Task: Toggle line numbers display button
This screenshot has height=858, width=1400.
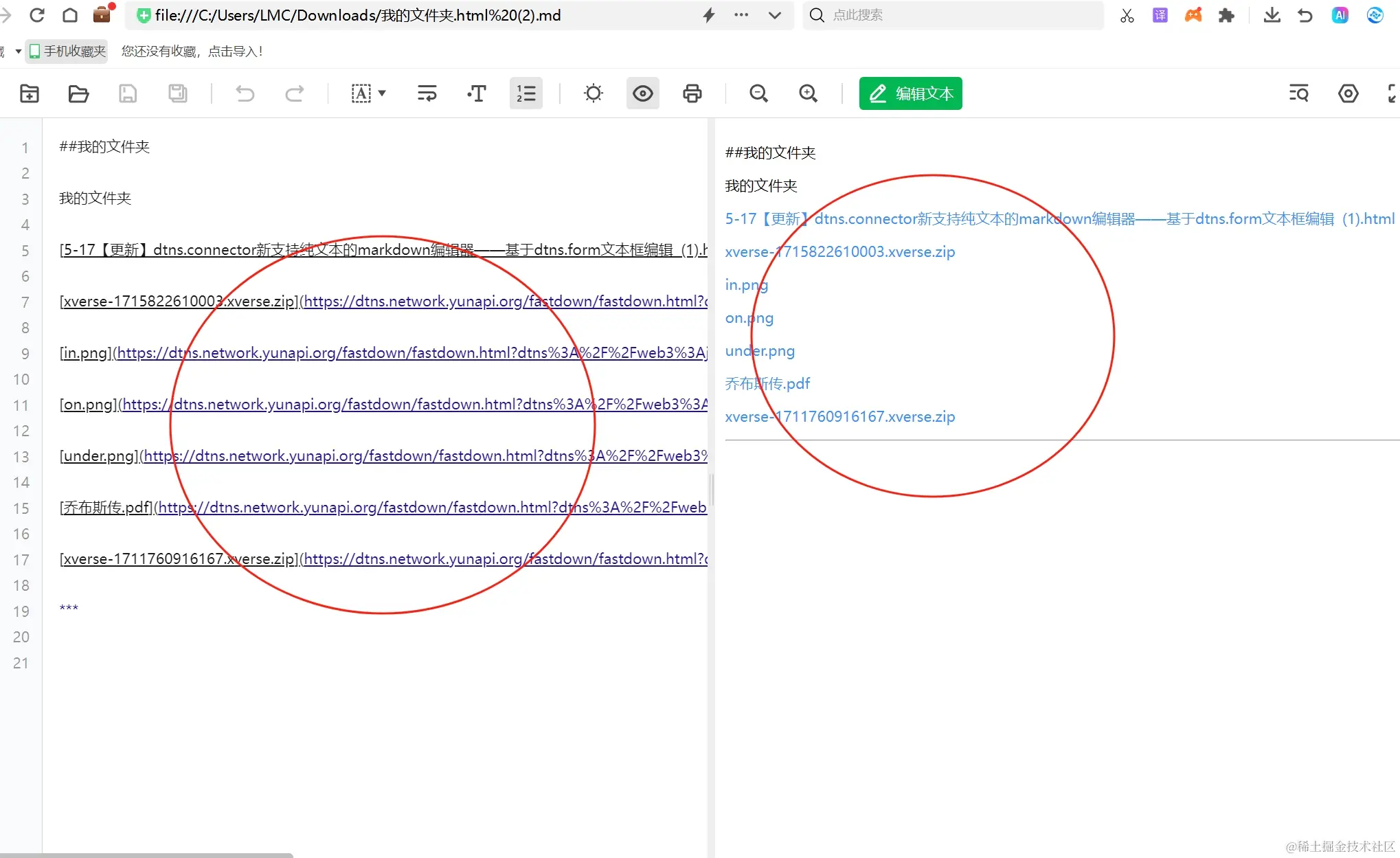Action: 526,93
